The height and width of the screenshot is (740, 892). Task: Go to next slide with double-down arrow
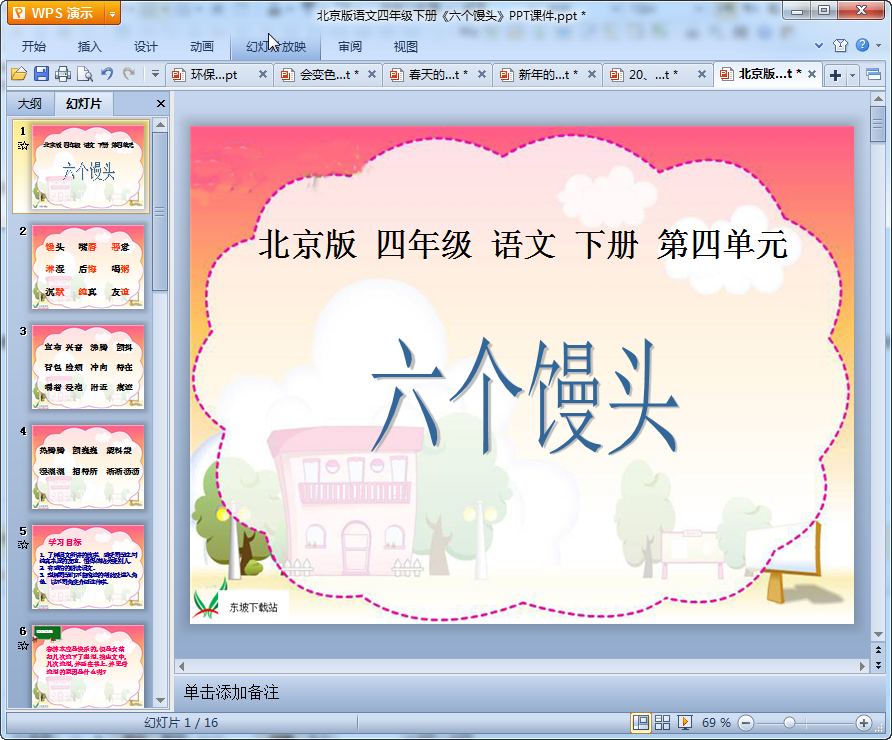(878, 664)
